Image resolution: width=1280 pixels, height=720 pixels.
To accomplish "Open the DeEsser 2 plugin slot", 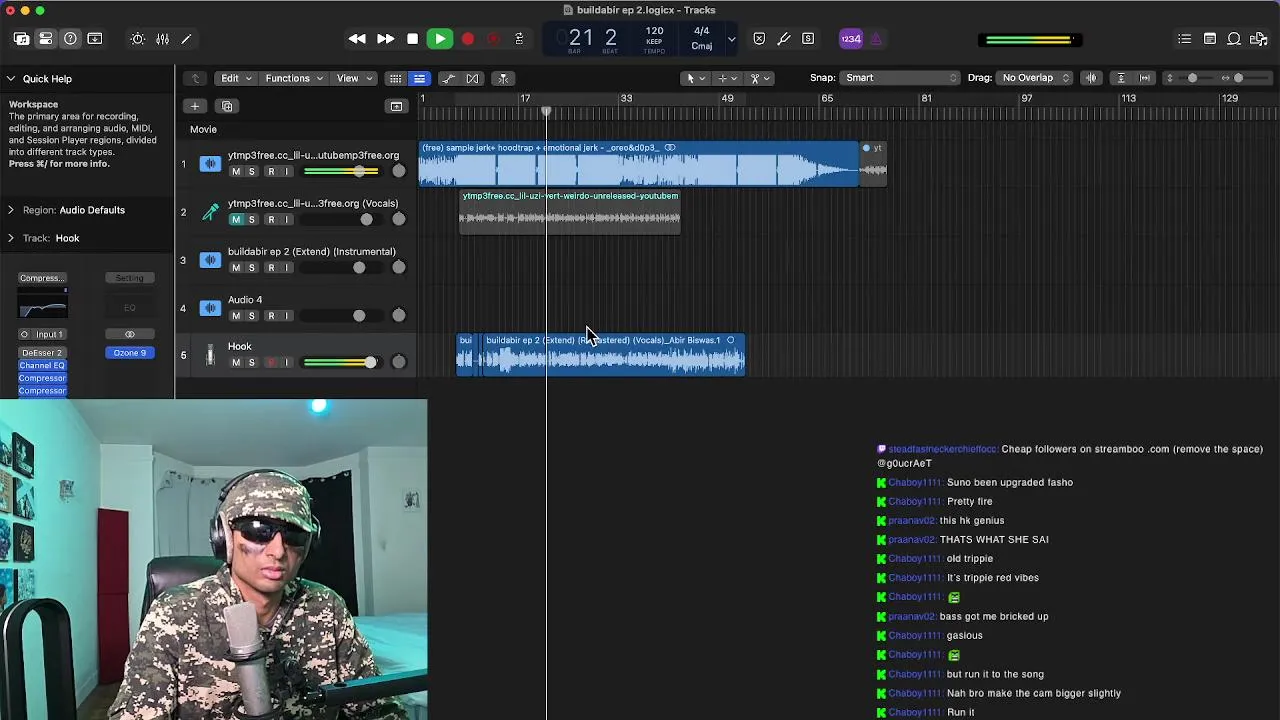I will click(x=42, y=353).
